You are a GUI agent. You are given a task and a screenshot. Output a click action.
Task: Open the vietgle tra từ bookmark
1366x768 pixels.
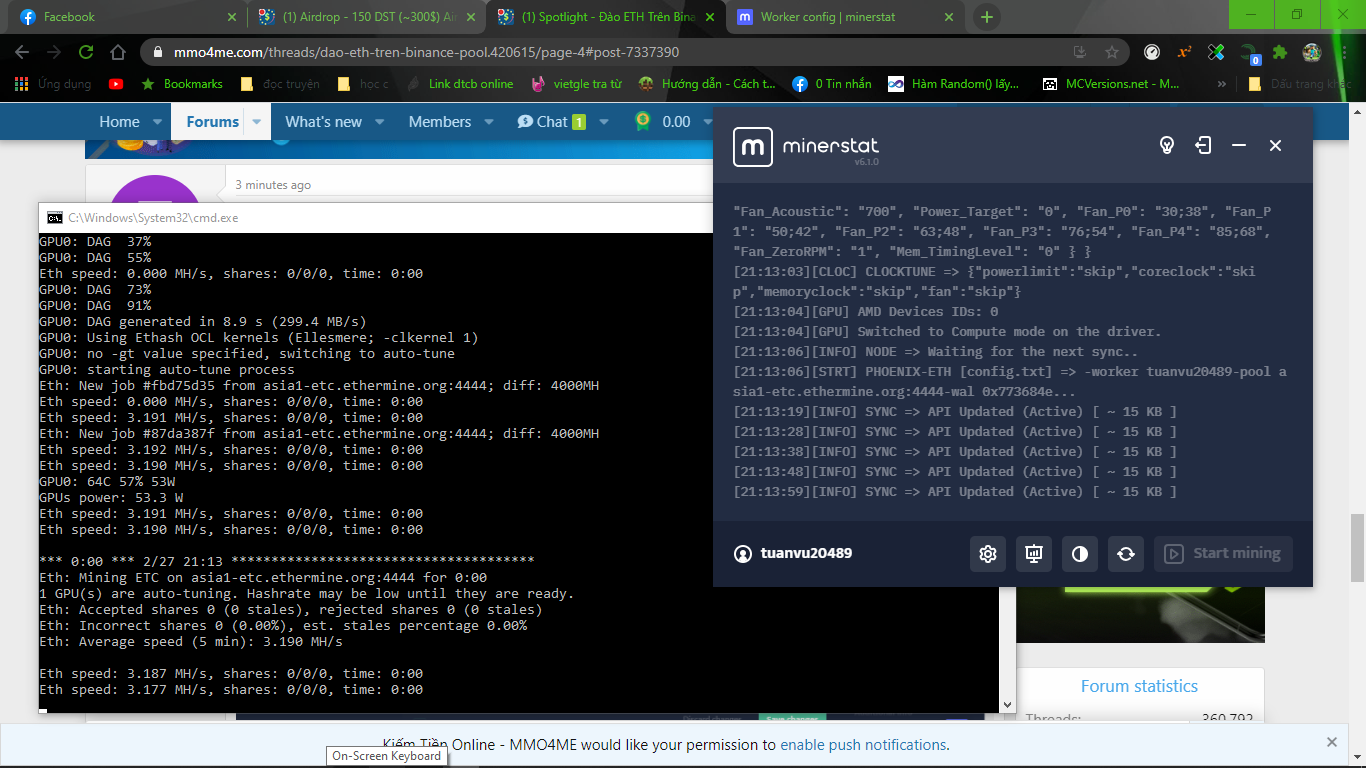575,84
